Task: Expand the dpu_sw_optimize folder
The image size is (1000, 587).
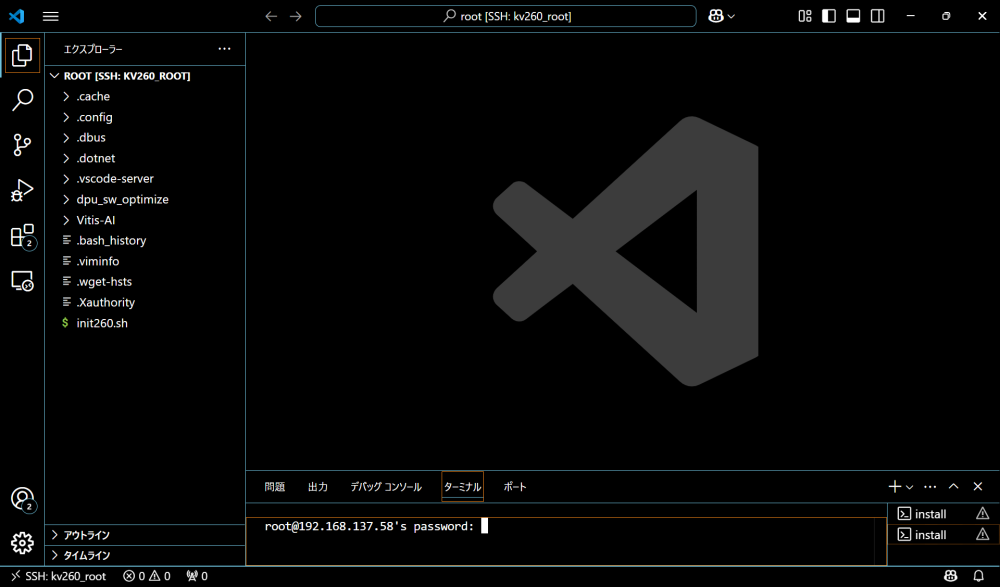Action: pyautogui.click(x=145, y=200)
